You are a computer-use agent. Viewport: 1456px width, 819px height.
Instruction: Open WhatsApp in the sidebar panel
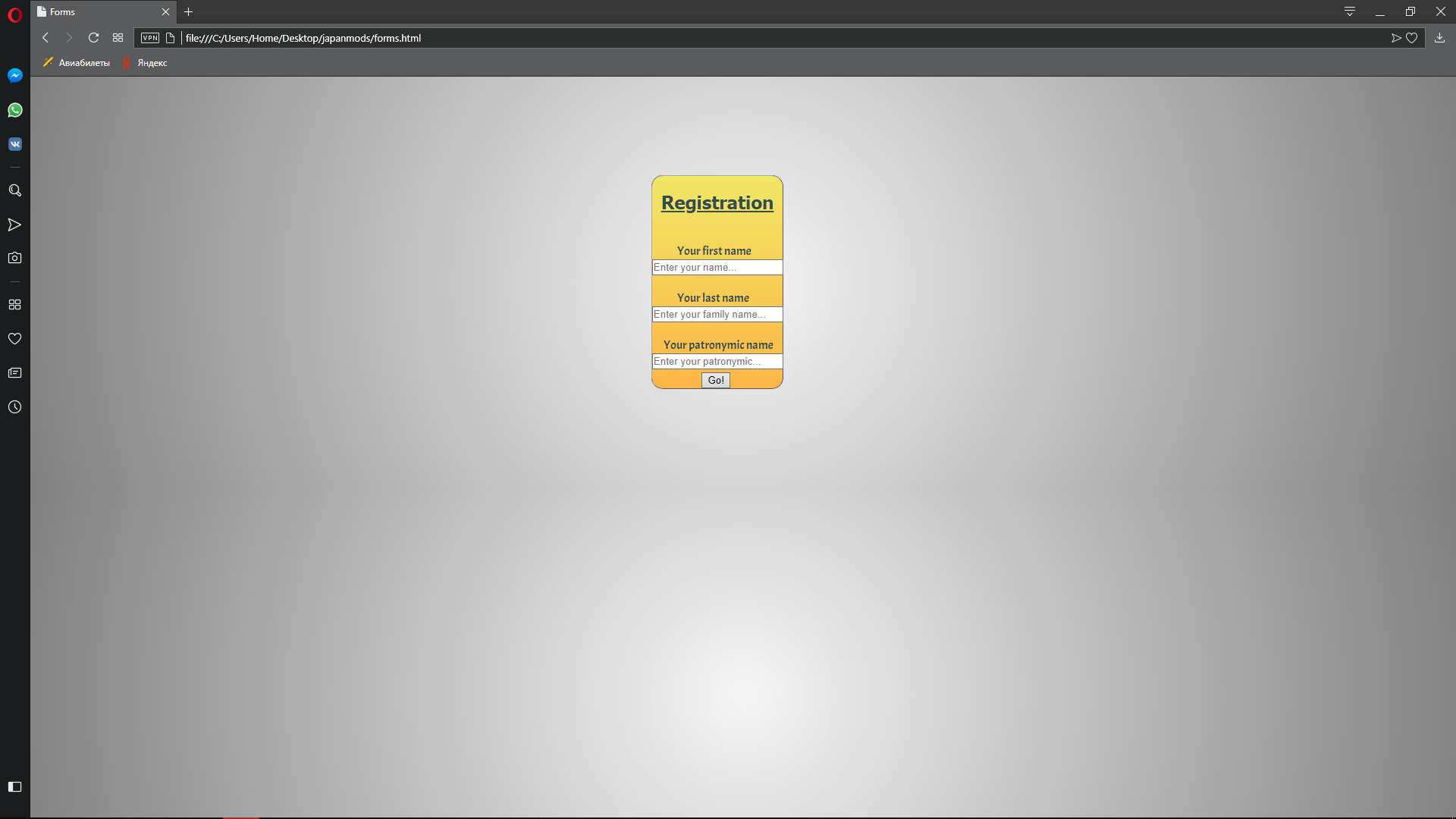(x=14, y=110)
